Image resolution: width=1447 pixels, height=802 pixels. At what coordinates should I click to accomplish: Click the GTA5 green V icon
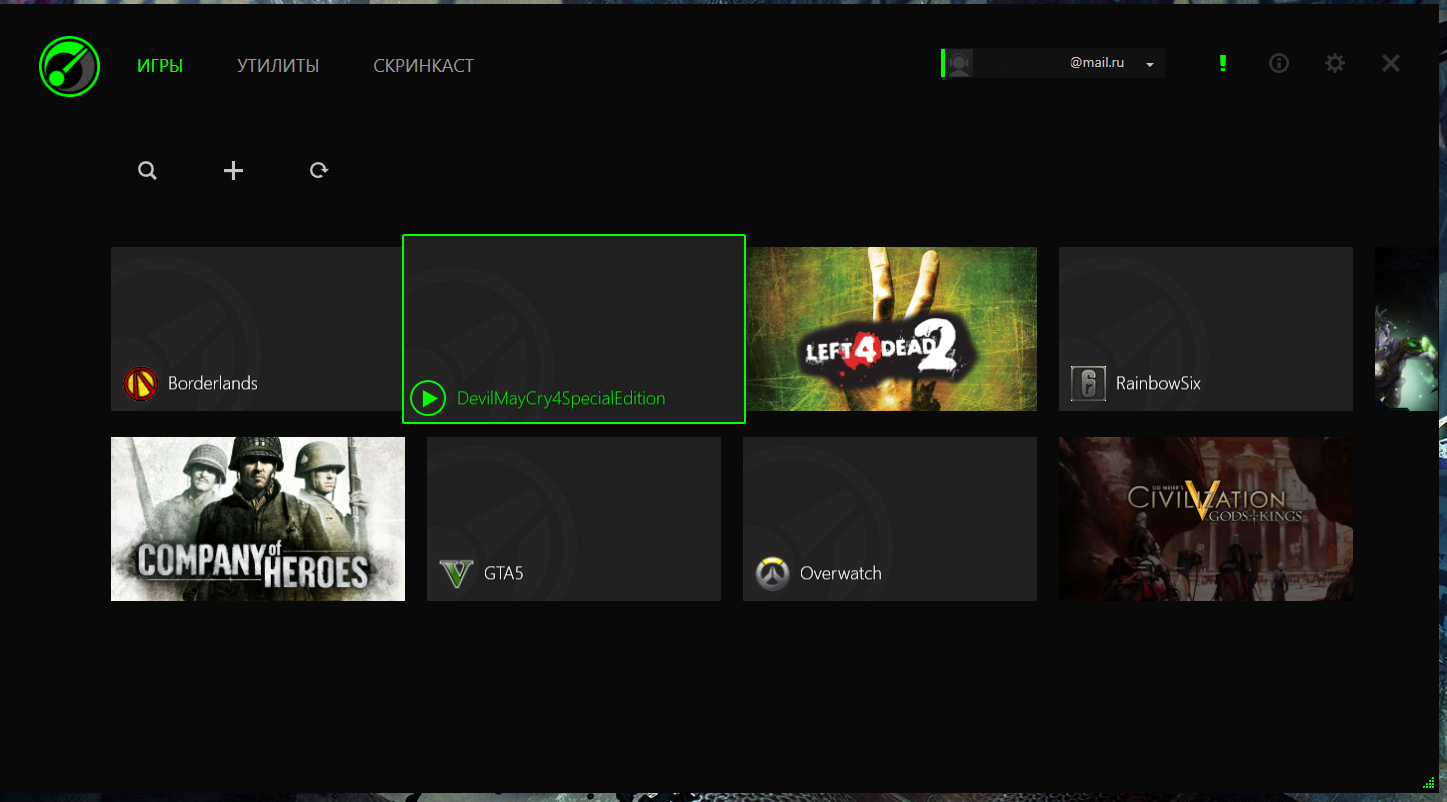coord(456,574)
